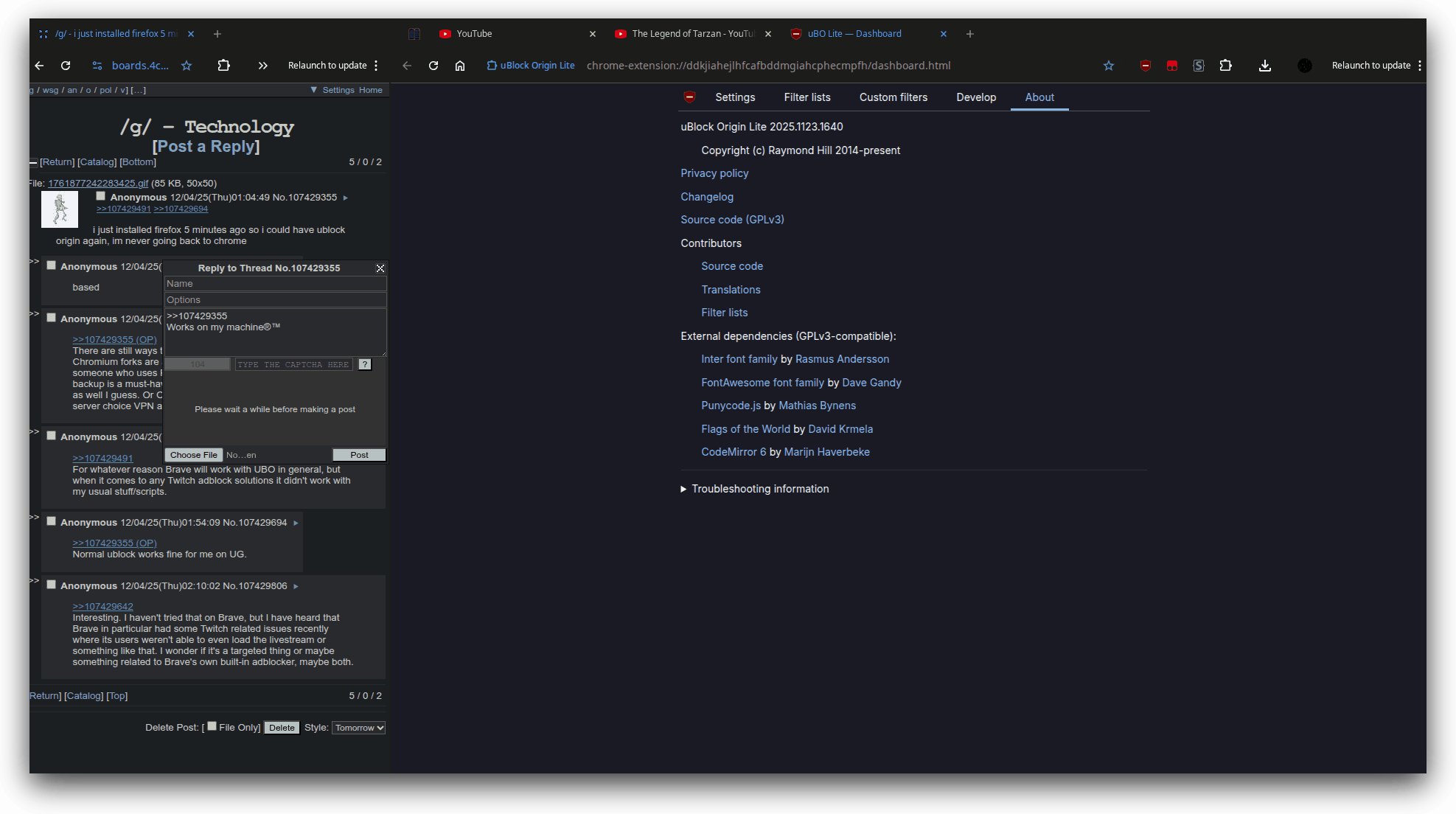Reload the 4chan page in left browser
Screen dimensions: 1456x814
pyautogui.click(x=66, y=66)
